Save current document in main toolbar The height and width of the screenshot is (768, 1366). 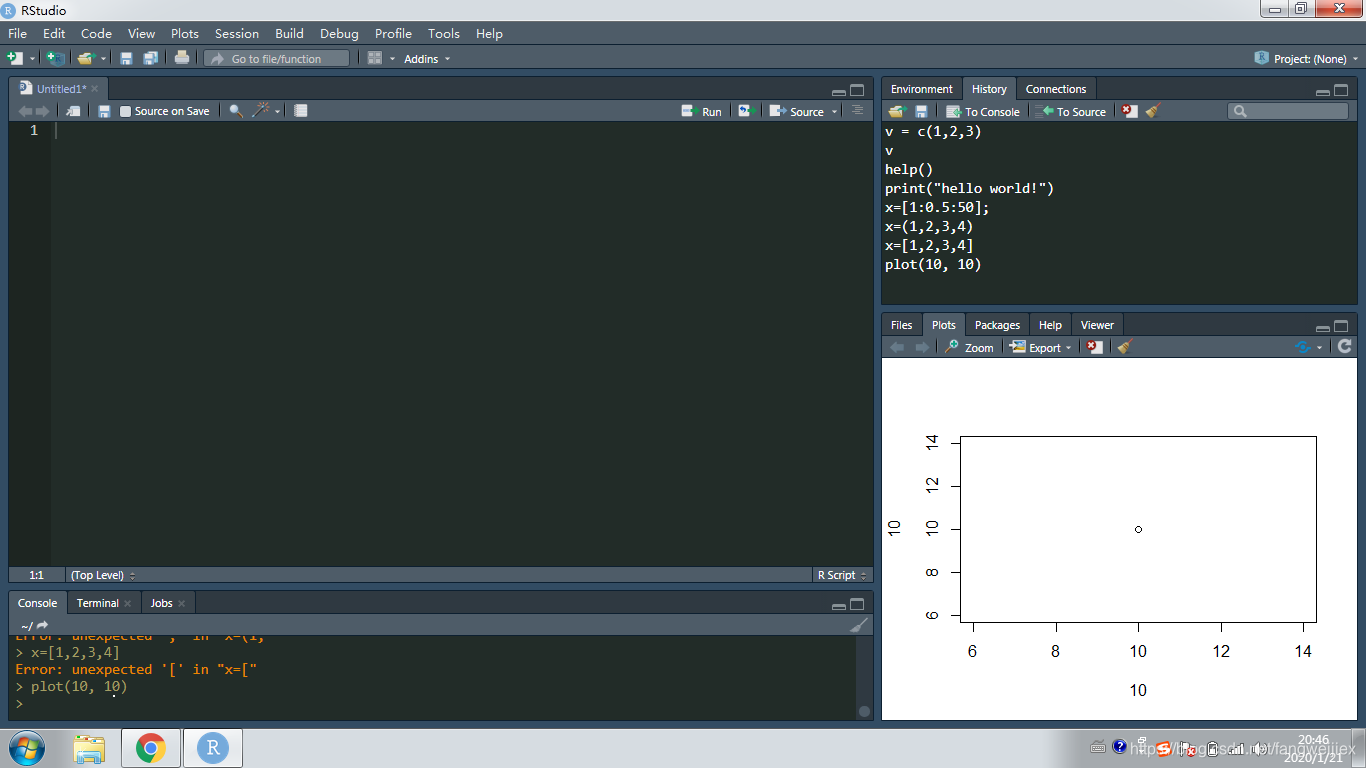tap(126, 58)
